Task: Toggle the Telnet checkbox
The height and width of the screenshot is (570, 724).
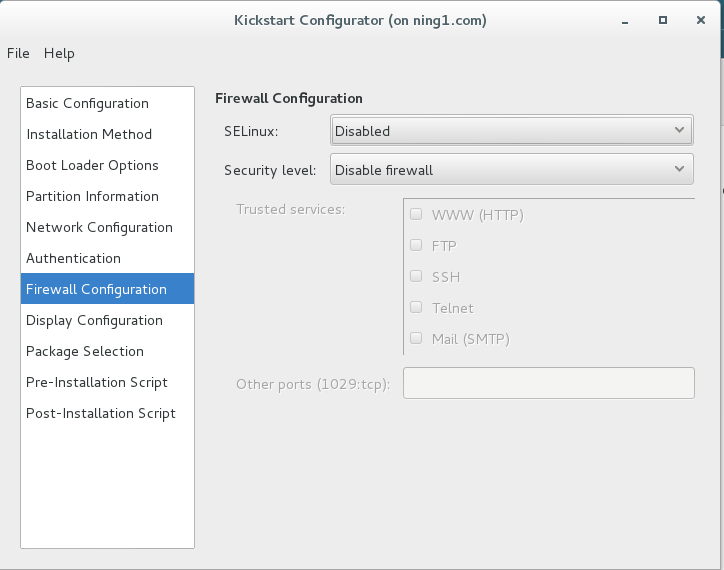Action: pyautogui.click(x=416, y=307)
